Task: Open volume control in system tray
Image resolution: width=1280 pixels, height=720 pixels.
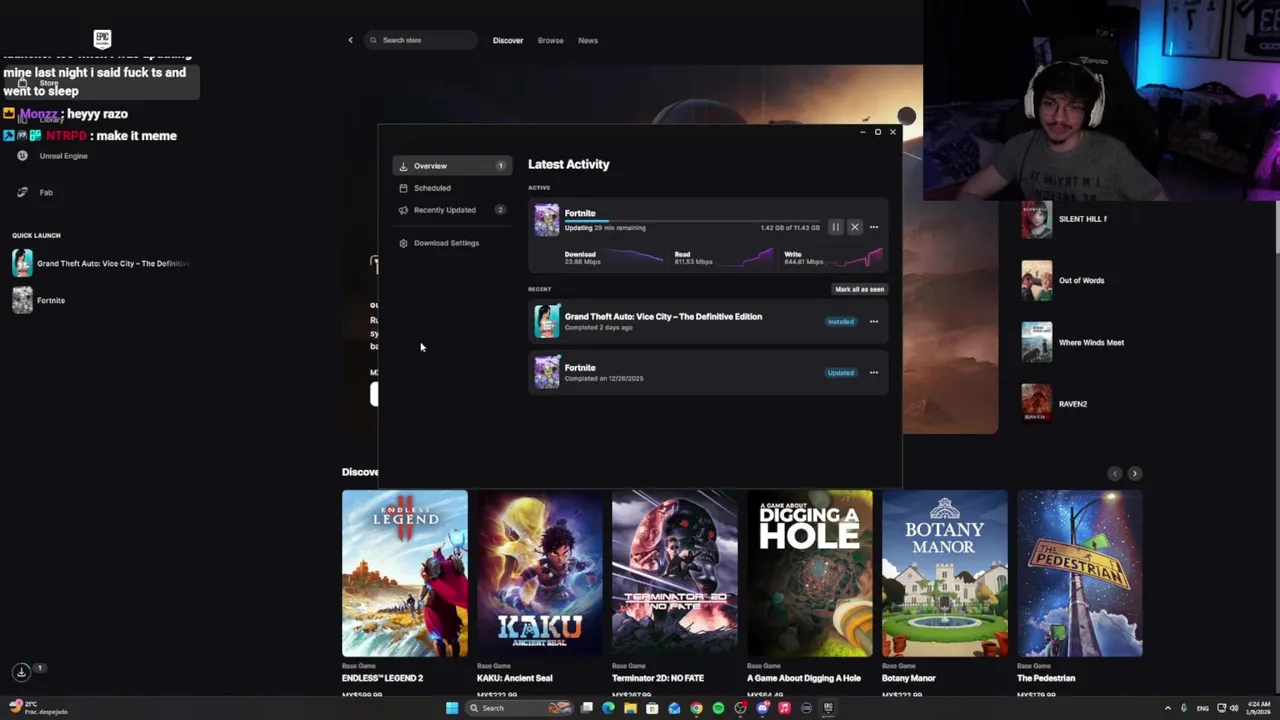Action: click(1233, 708)
